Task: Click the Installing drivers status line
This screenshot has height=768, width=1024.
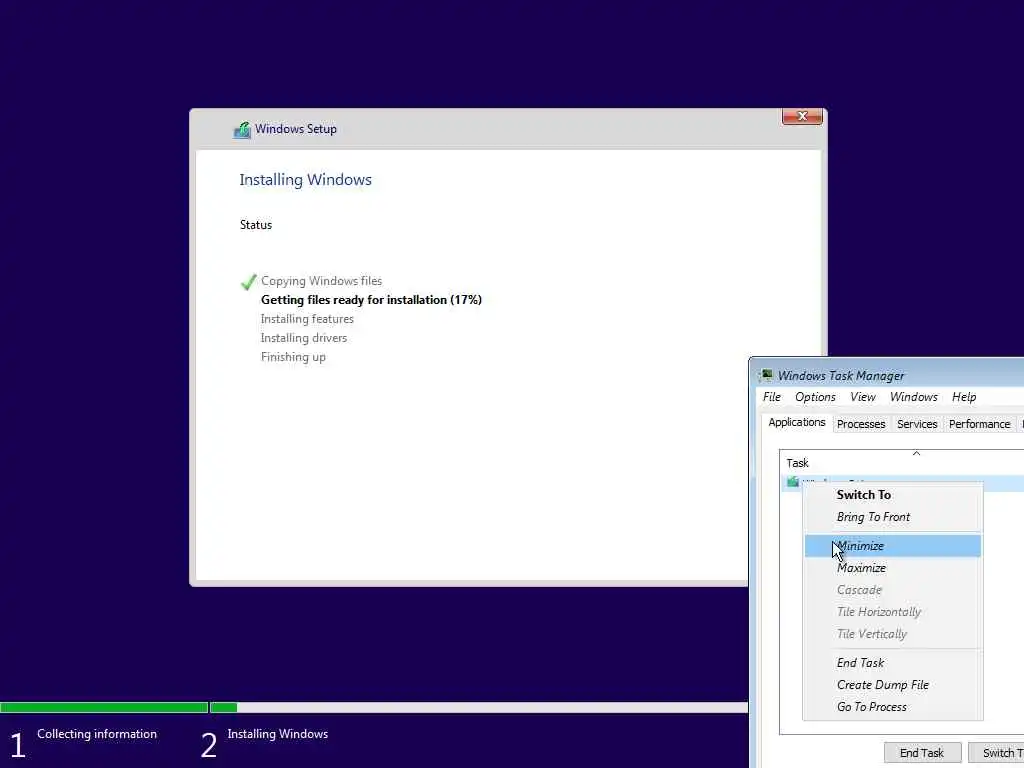Action: click(304, 338)
